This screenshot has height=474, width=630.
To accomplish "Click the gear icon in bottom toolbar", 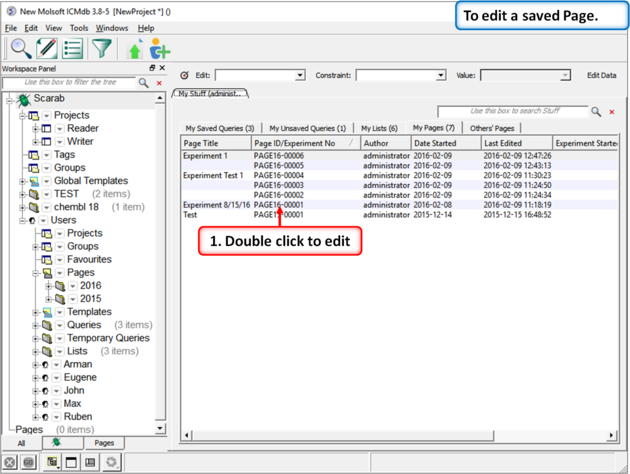I will click(x=111, y=462).
